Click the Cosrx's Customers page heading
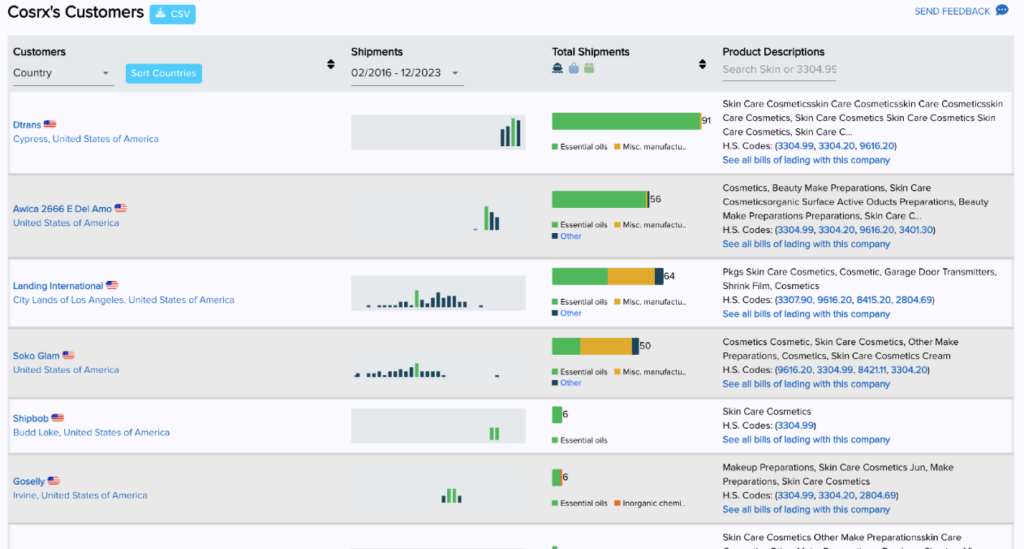Image resolution: width=1024 pixels, height=549 pixels. 76,12
